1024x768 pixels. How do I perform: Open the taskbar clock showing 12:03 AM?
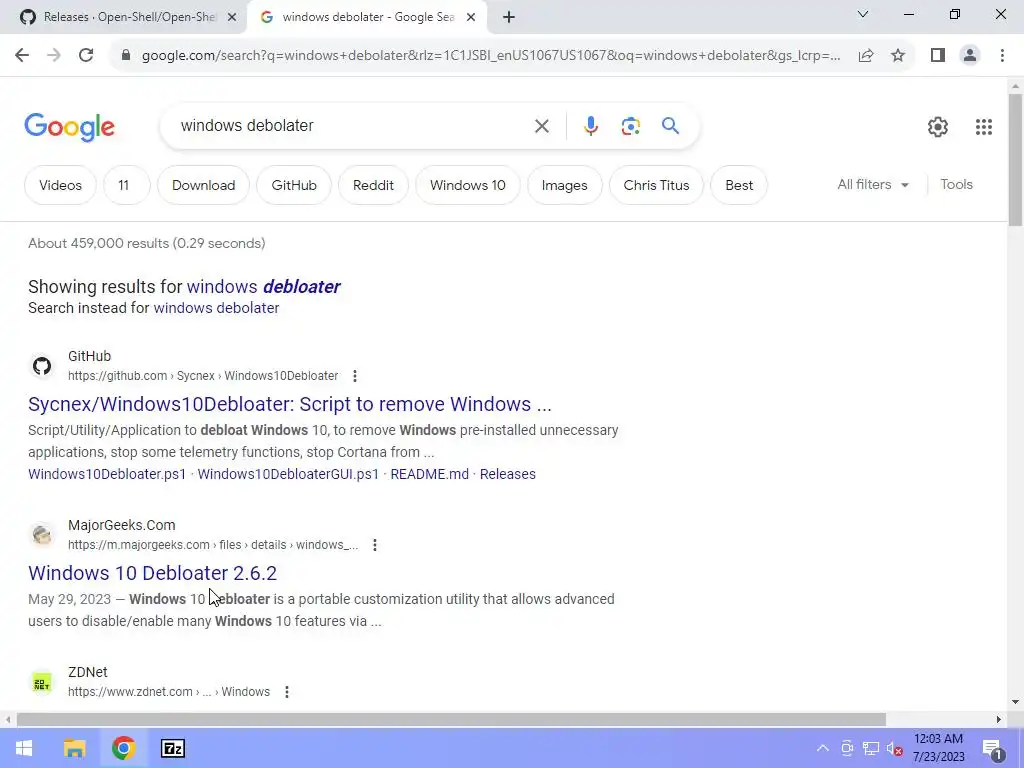coord(938,748)
